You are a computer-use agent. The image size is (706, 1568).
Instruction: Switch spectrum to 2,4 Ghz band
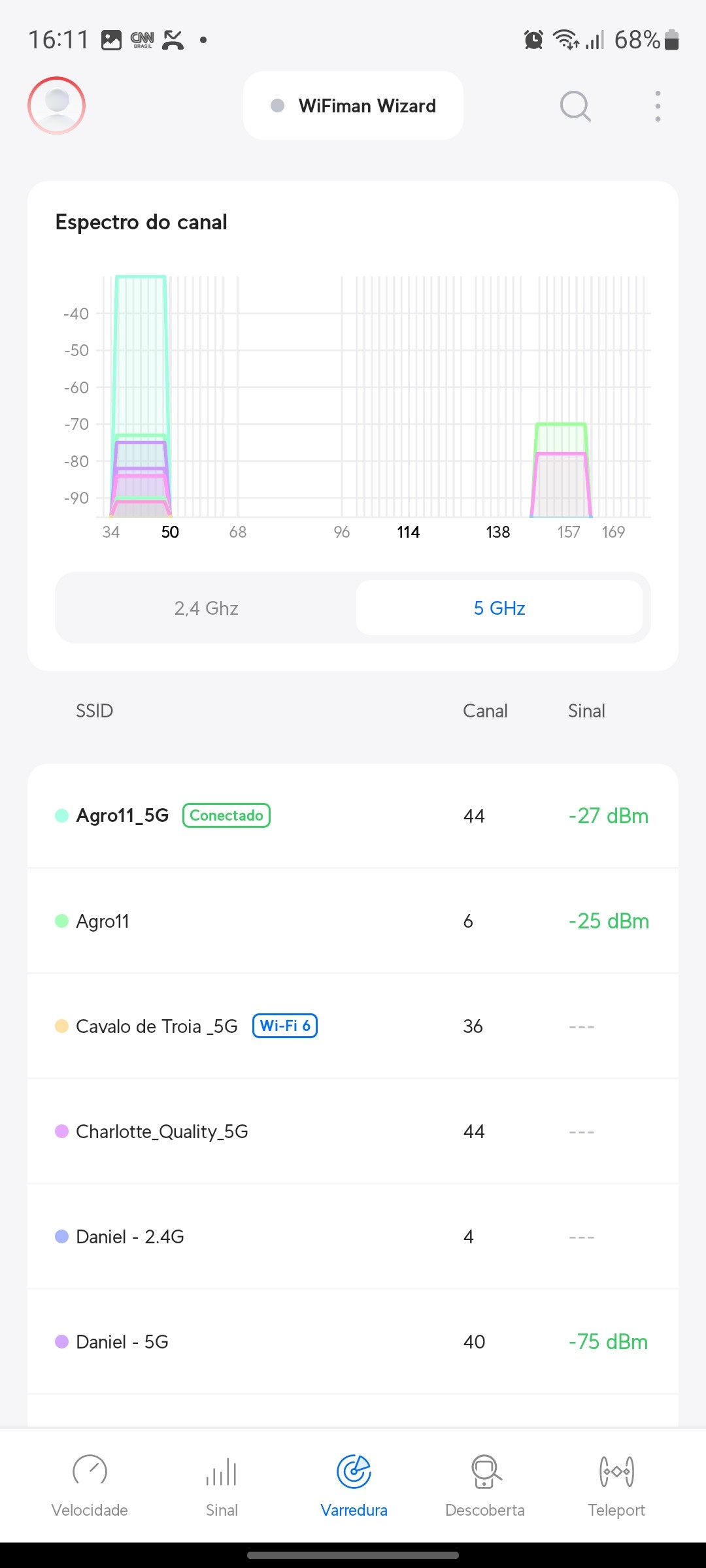[206, 608]
